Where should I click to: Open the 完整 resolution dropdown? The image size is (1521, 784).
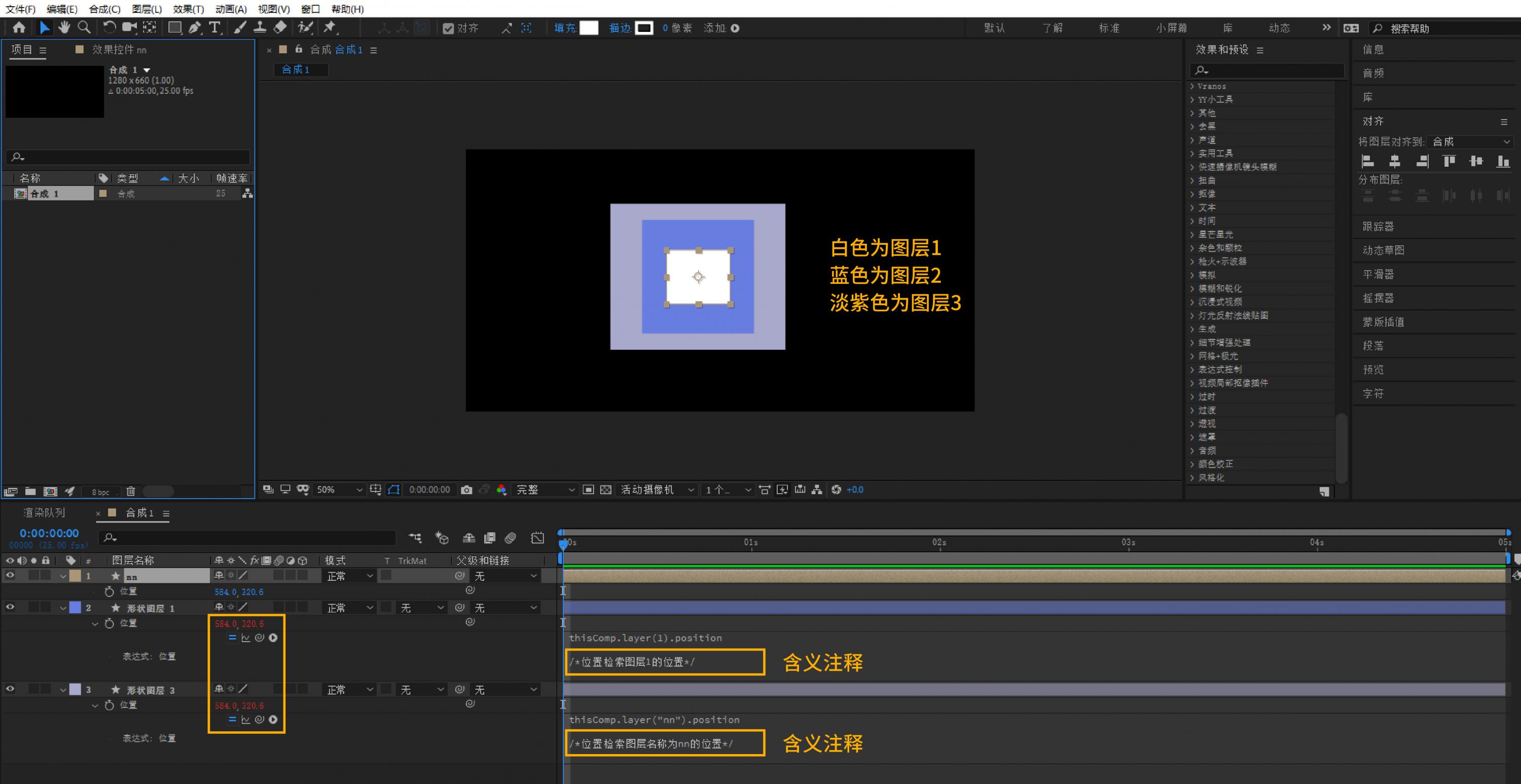click(x=545, y=490)
